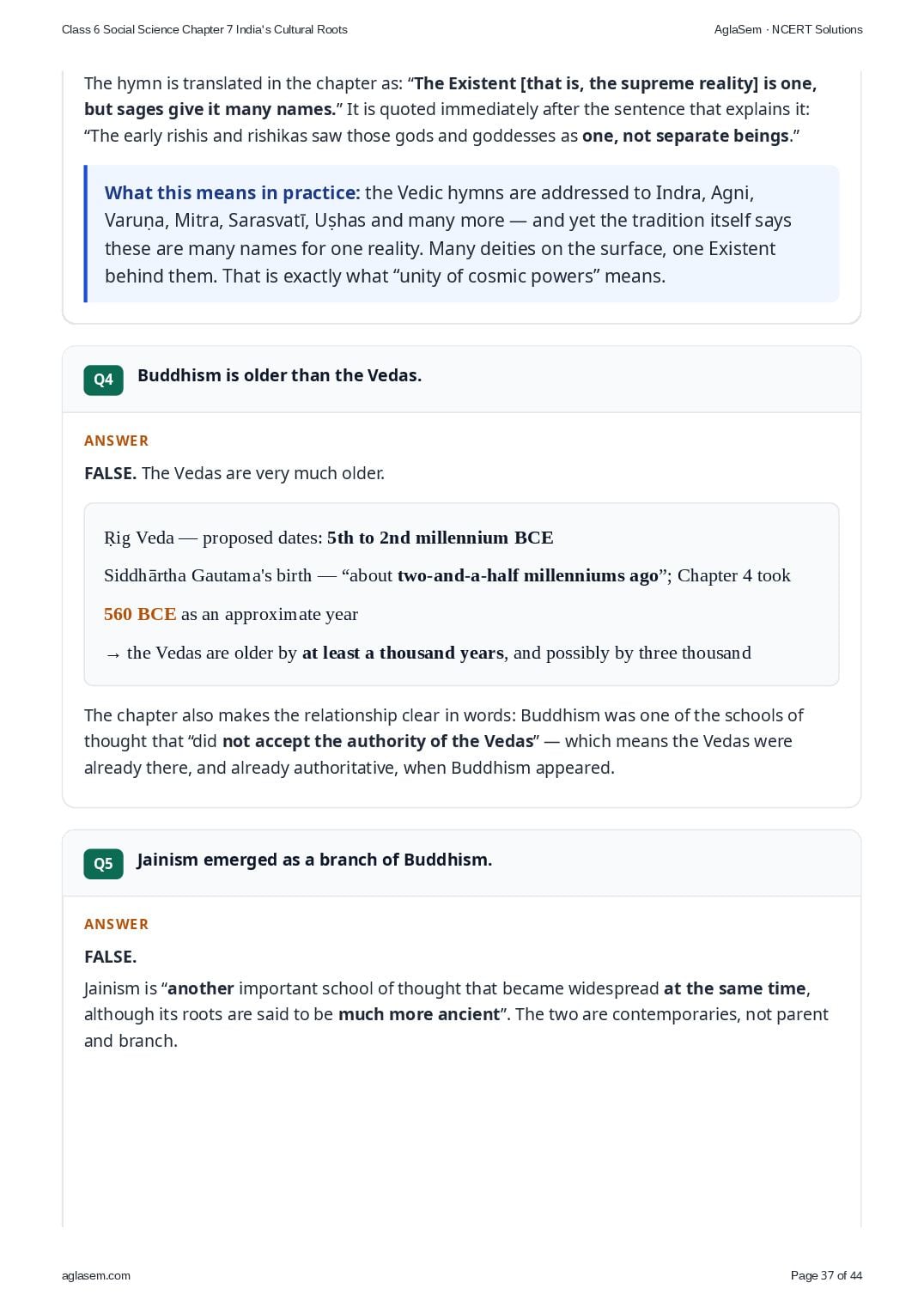Click the highlighted '560 BCE' text
Image resolution: width=924 pixels, height=1307 pixels.
(140, 614)
